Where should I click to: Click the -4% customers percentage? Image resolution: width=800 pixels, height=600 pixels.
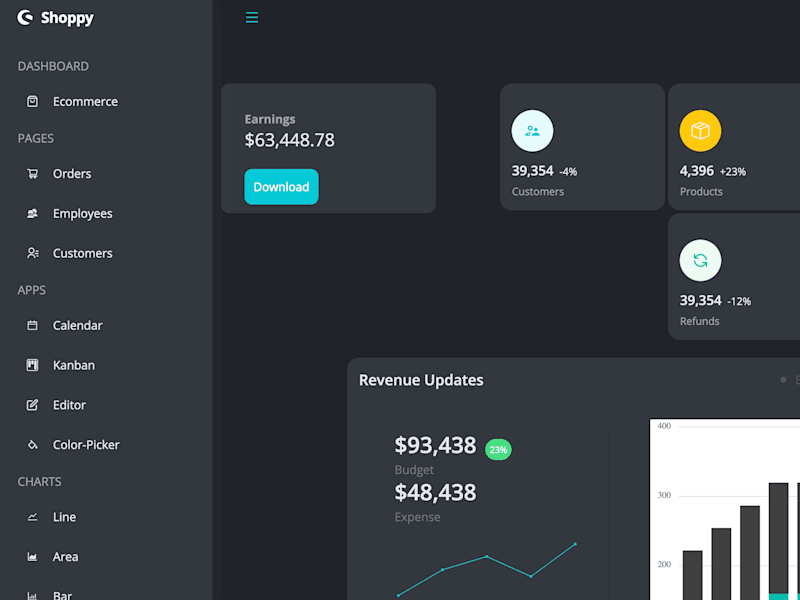pyautogui.click(x=568, y=172)
